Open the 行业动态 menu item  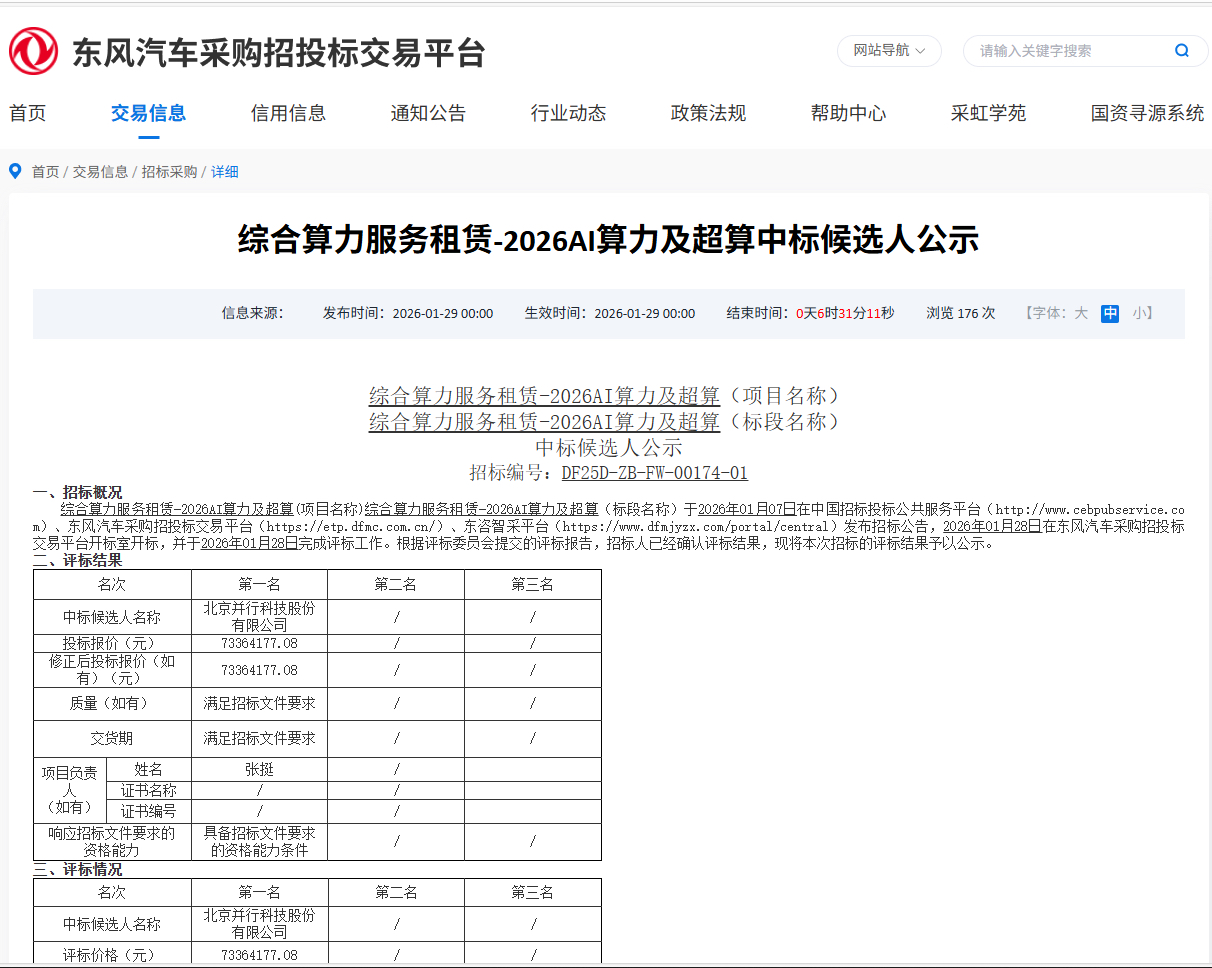(x=568, y=113)
